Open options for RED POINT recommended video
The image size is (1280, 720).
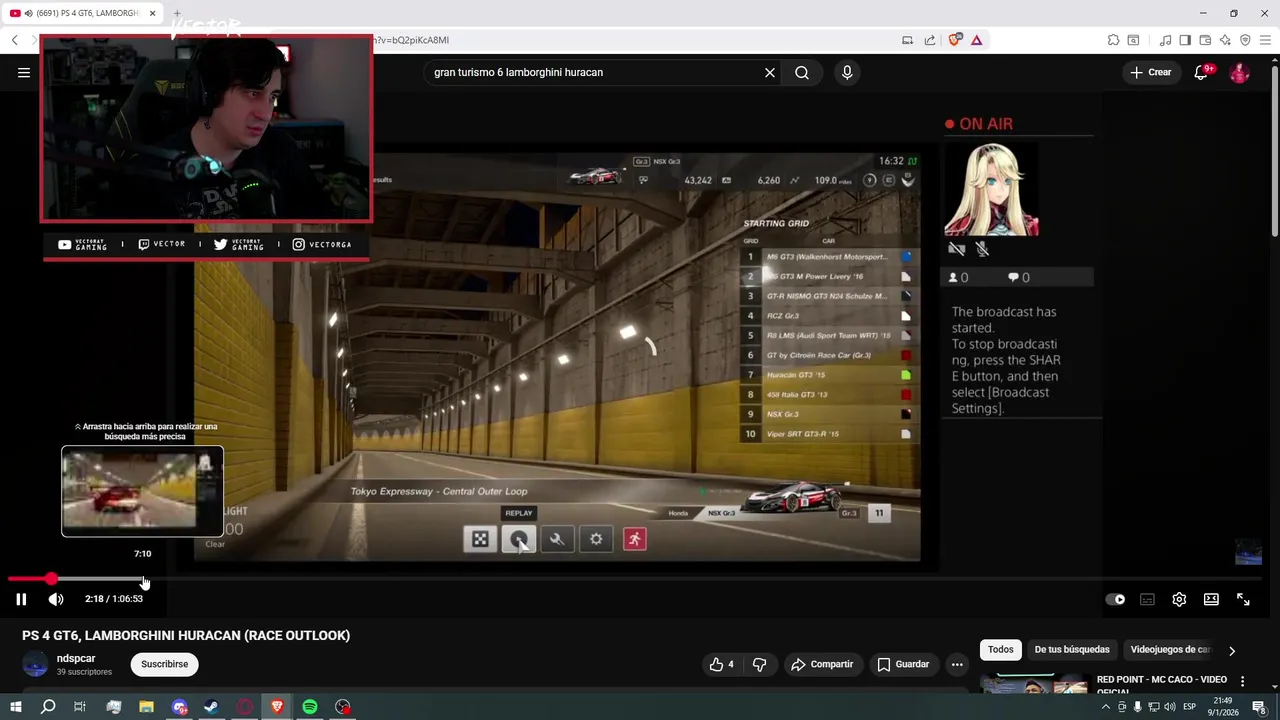(1243, 681)
